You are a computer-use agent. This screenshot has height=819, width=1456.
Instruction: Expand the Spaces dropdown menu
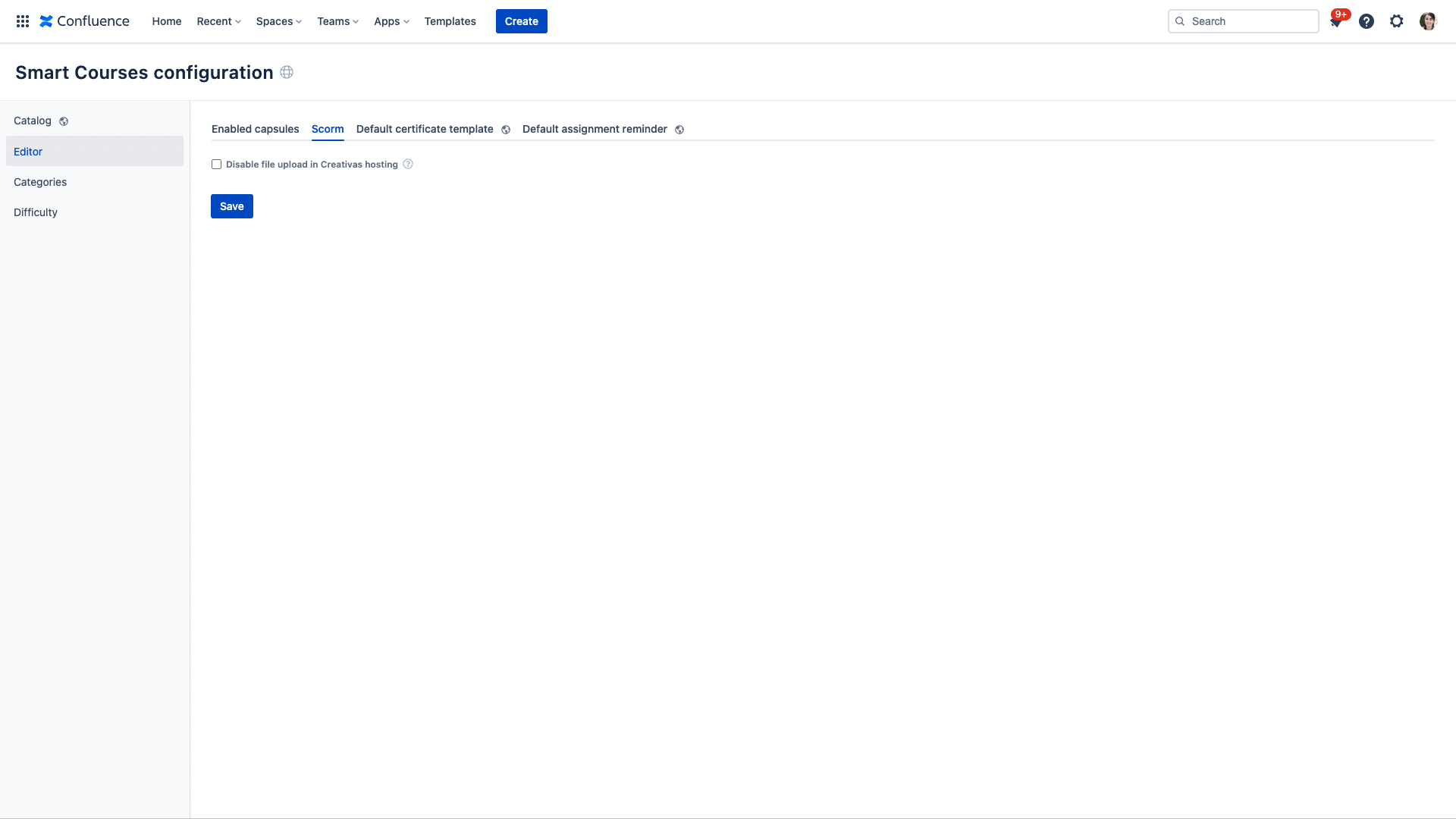[278, 21]
